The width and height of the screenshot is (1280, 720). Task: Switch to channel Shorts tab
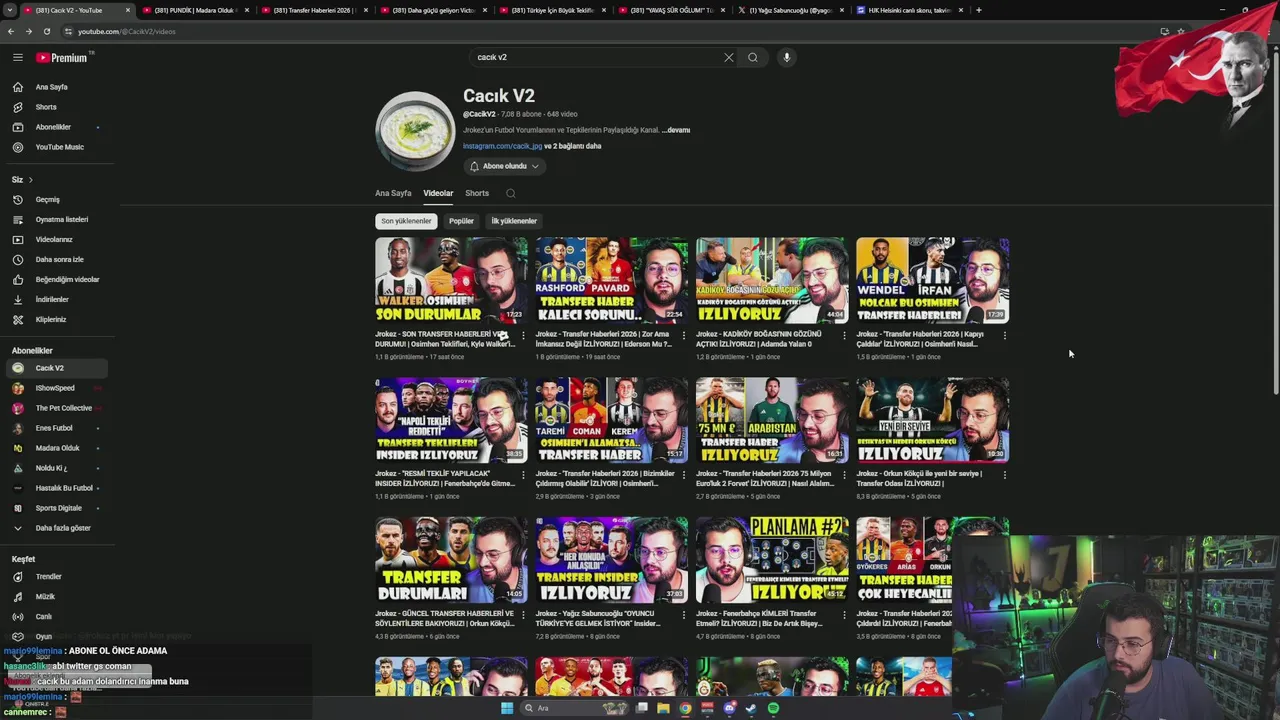(477, 193)
